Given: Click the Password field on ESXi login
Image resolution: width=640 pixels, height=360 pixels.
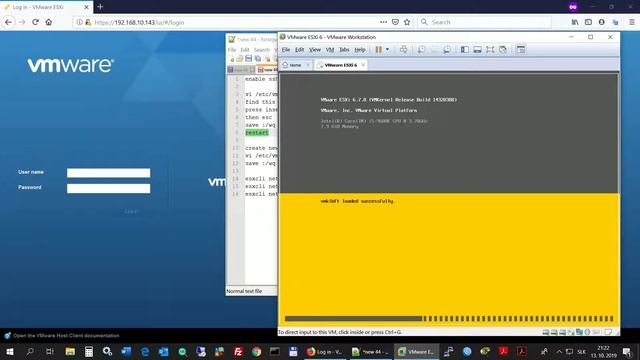Looking at the screenshot, I should [109, 188].
